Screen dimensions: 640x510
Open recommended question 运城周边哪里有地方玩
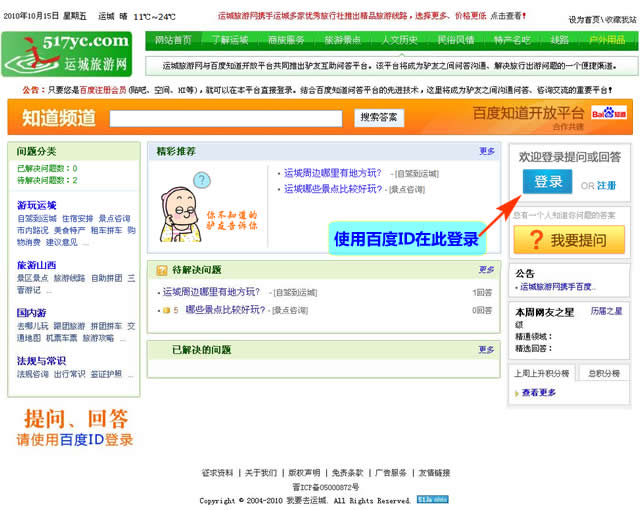(333, 173)
